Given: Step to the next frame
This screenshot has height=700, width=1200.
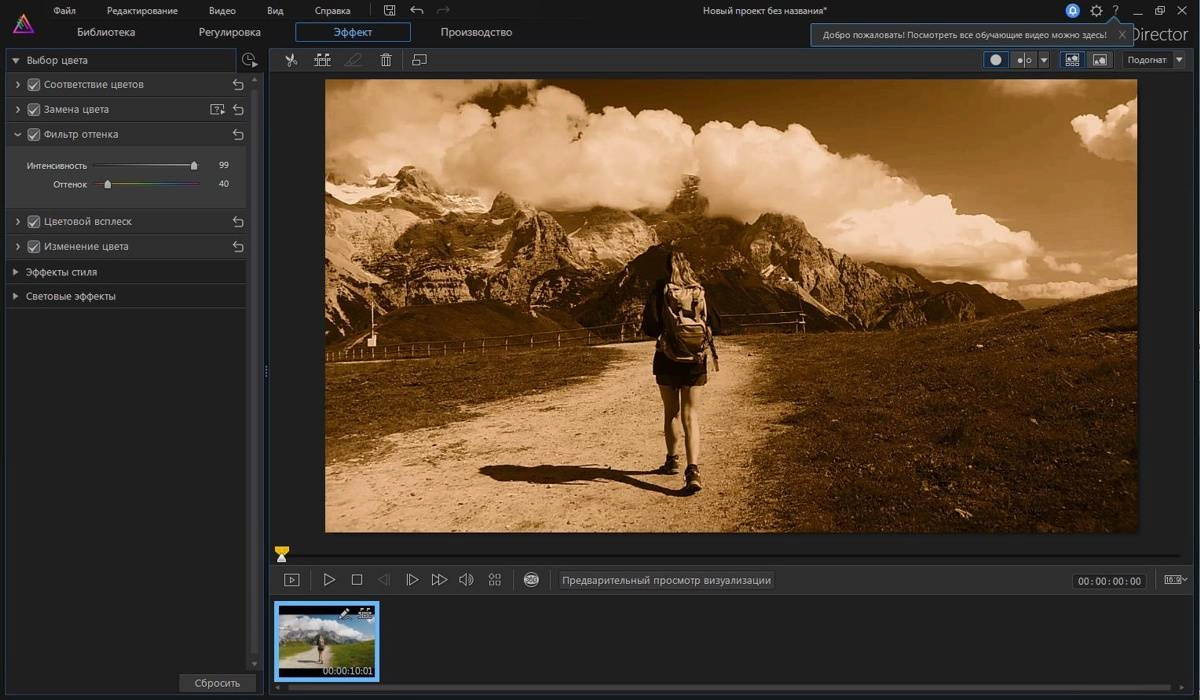Looking at the screenshot, I should coord(412,580).
